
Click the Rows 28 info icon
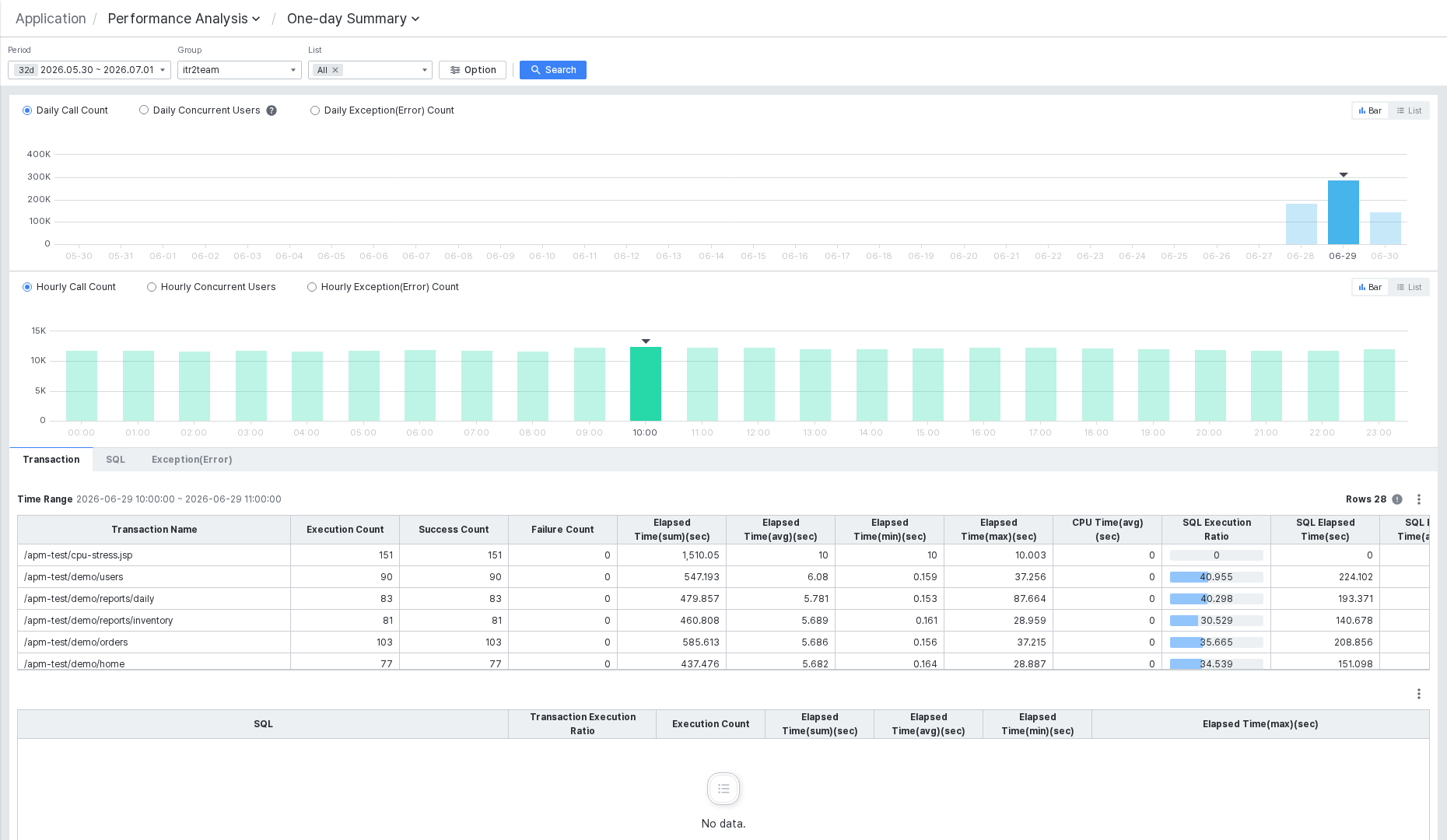click(1397, 499)
